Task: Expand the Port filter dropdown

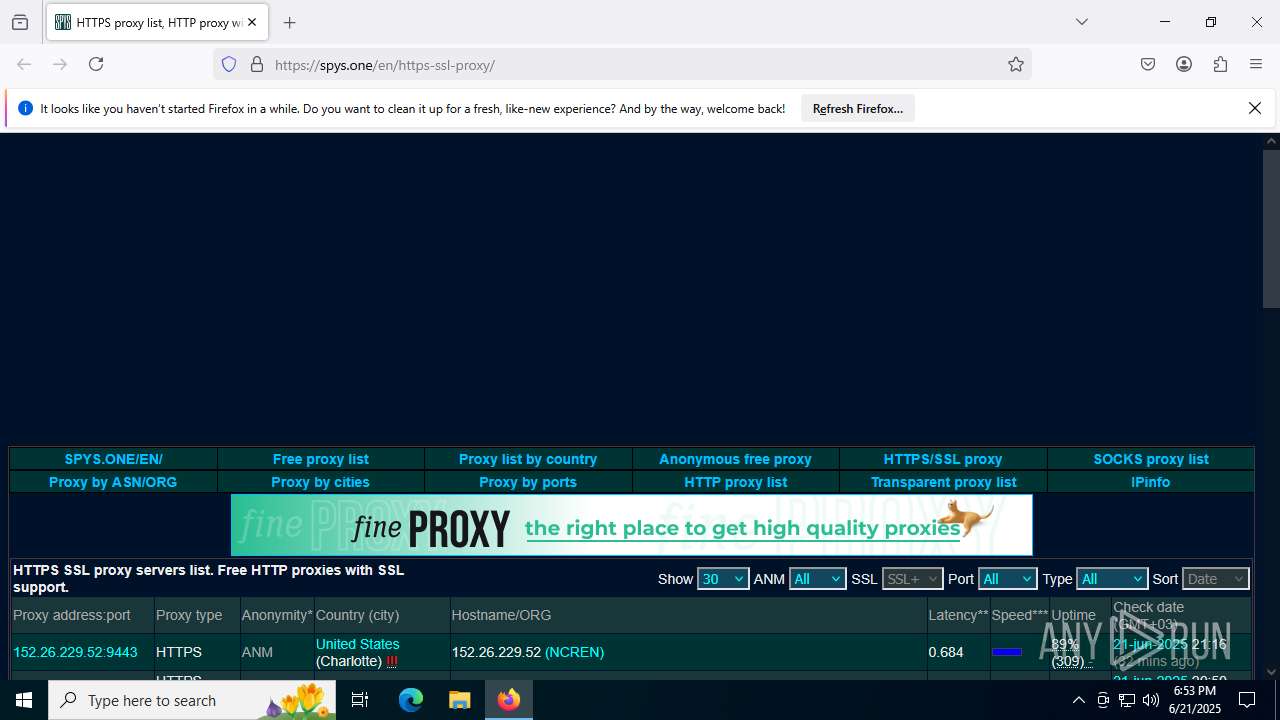Action: (1007, 579)
